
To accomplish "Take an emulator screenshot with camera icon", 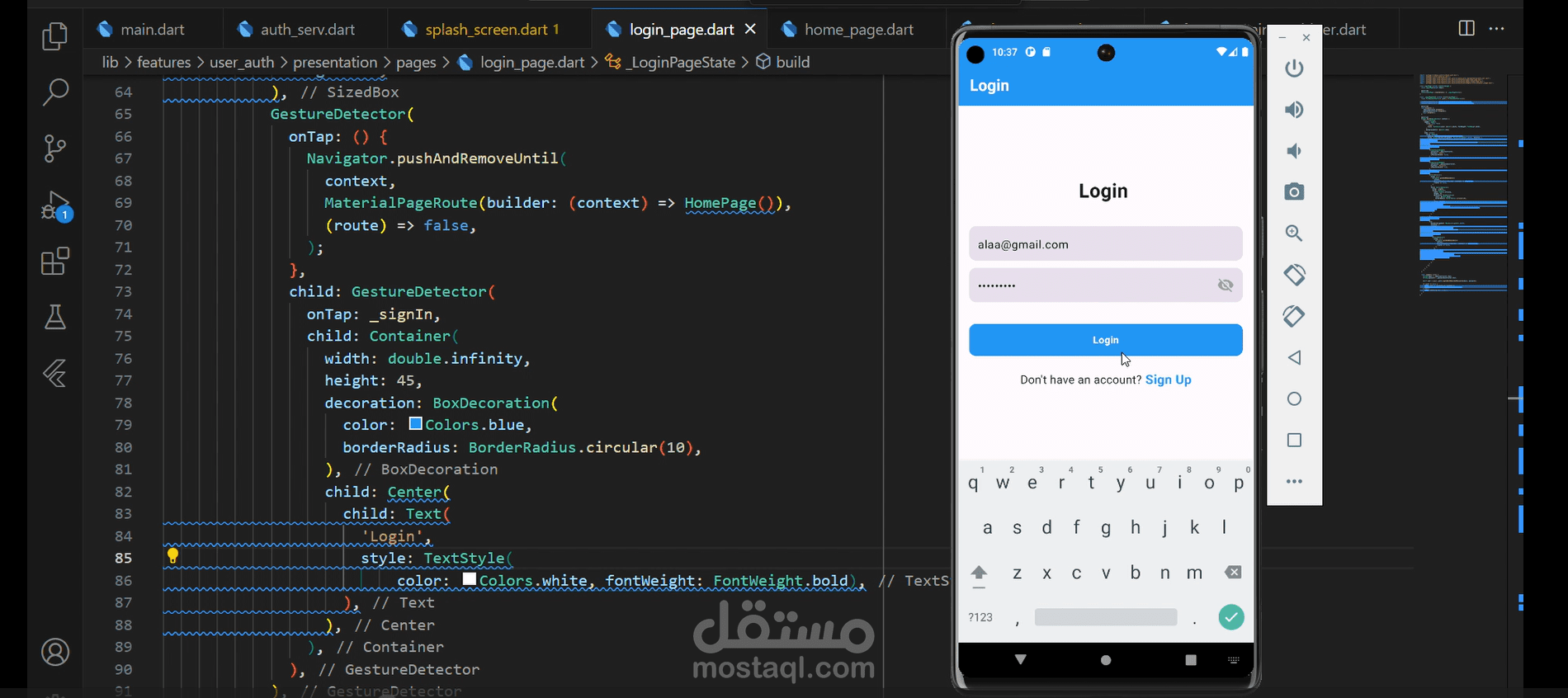I will (1294, 192).
